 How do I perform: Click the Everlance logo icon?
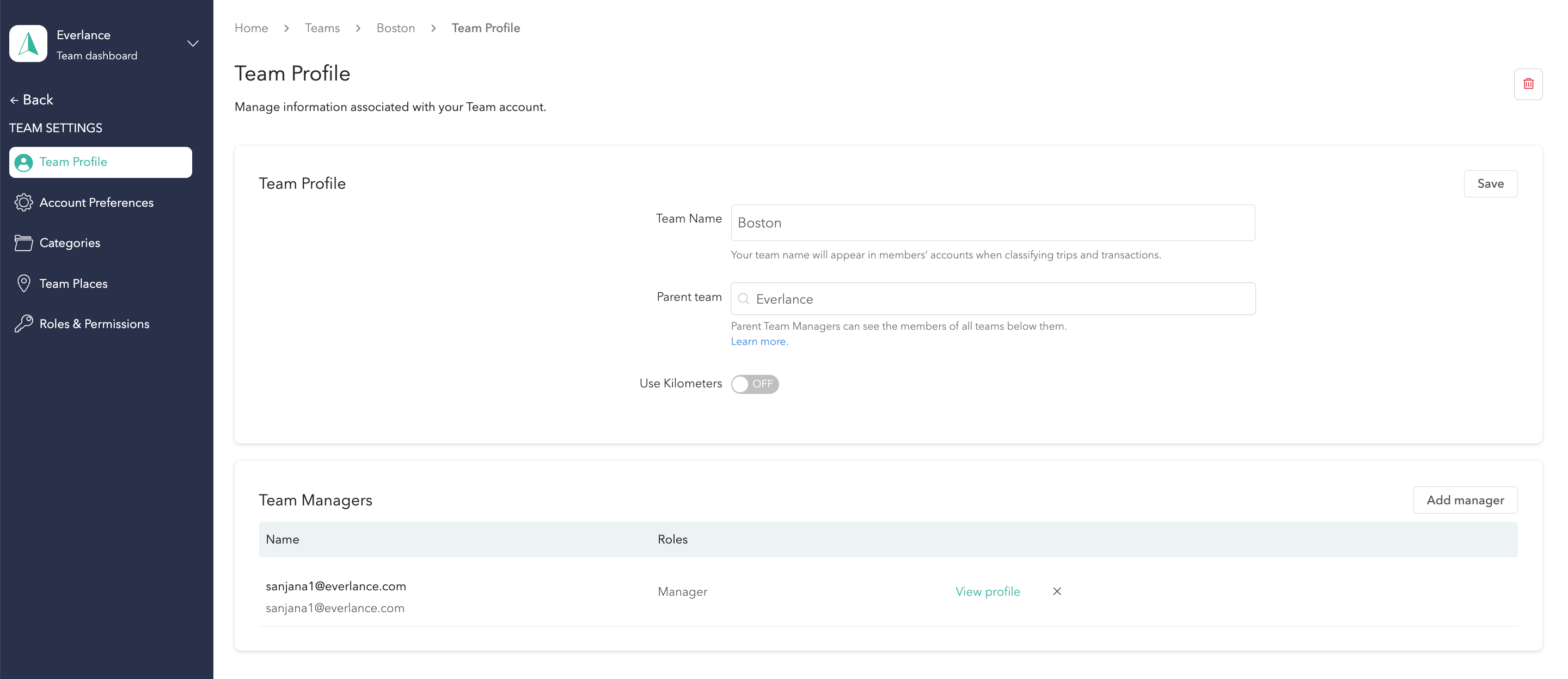[x=28, y=44]
